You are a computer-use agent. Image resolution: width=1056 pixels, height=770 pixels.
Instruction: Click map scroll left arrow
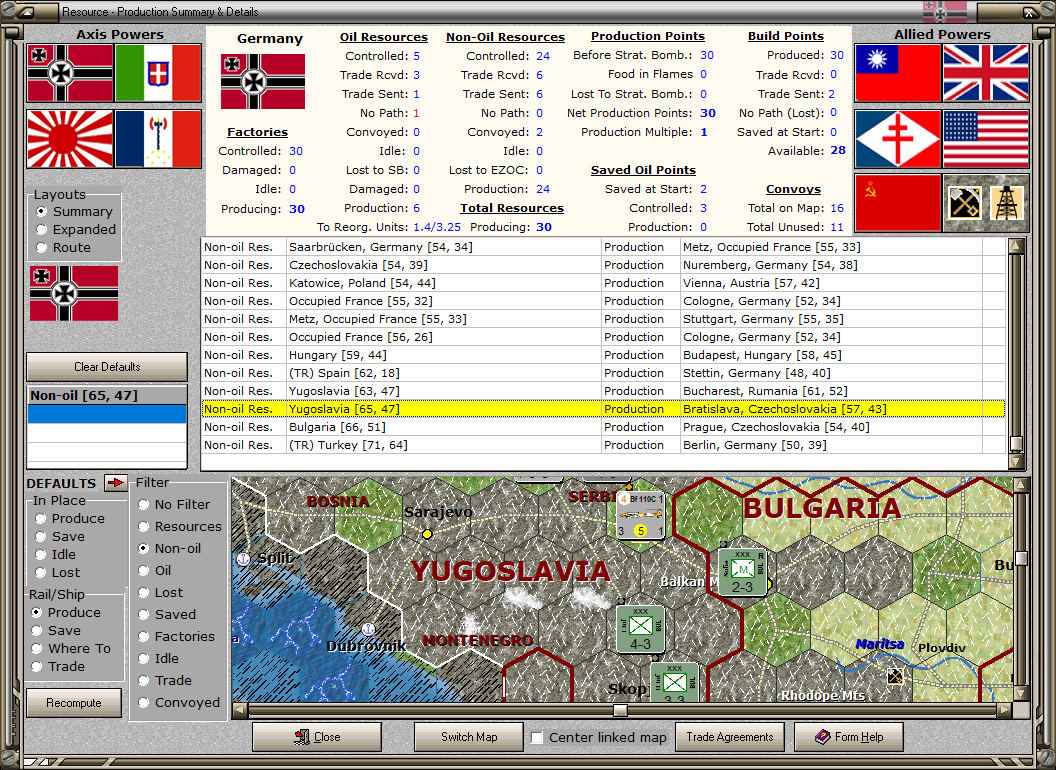(x=240, y=710)
